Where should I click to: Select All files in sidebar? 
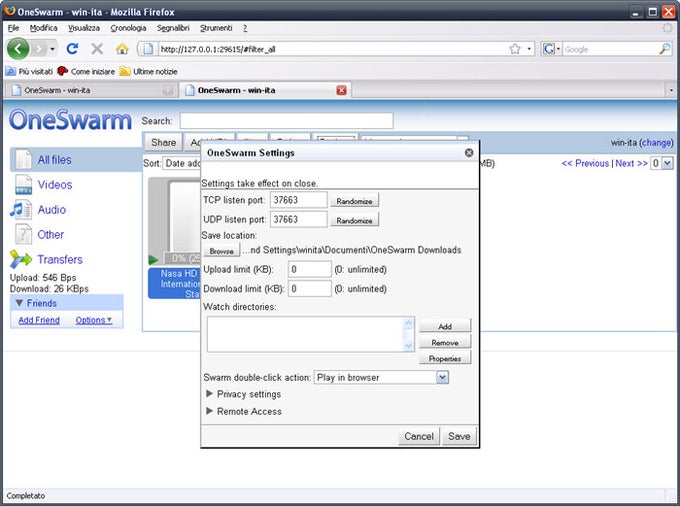click(x=54, y=160)
